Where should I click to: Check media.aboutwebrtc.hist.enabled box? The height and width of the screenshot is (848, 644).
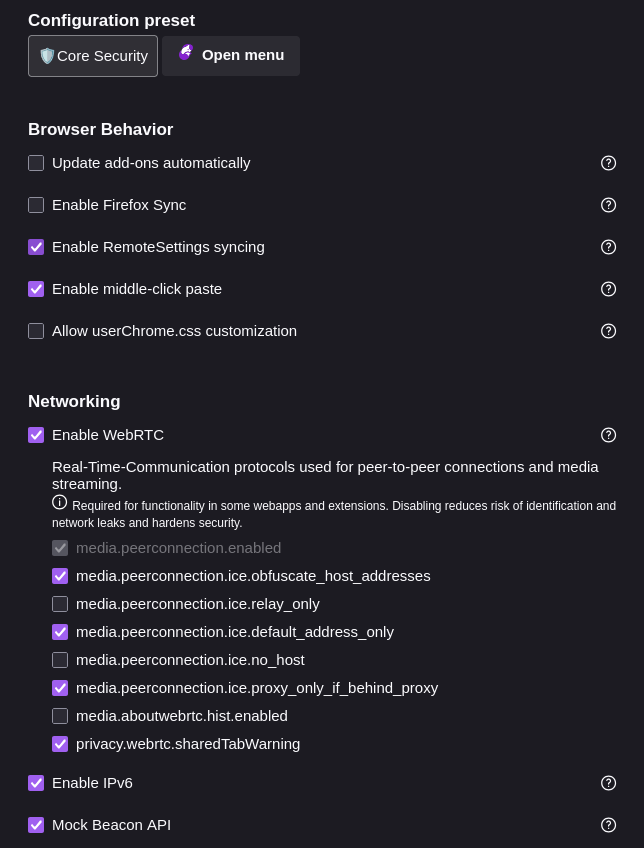(x=60, y=716)
